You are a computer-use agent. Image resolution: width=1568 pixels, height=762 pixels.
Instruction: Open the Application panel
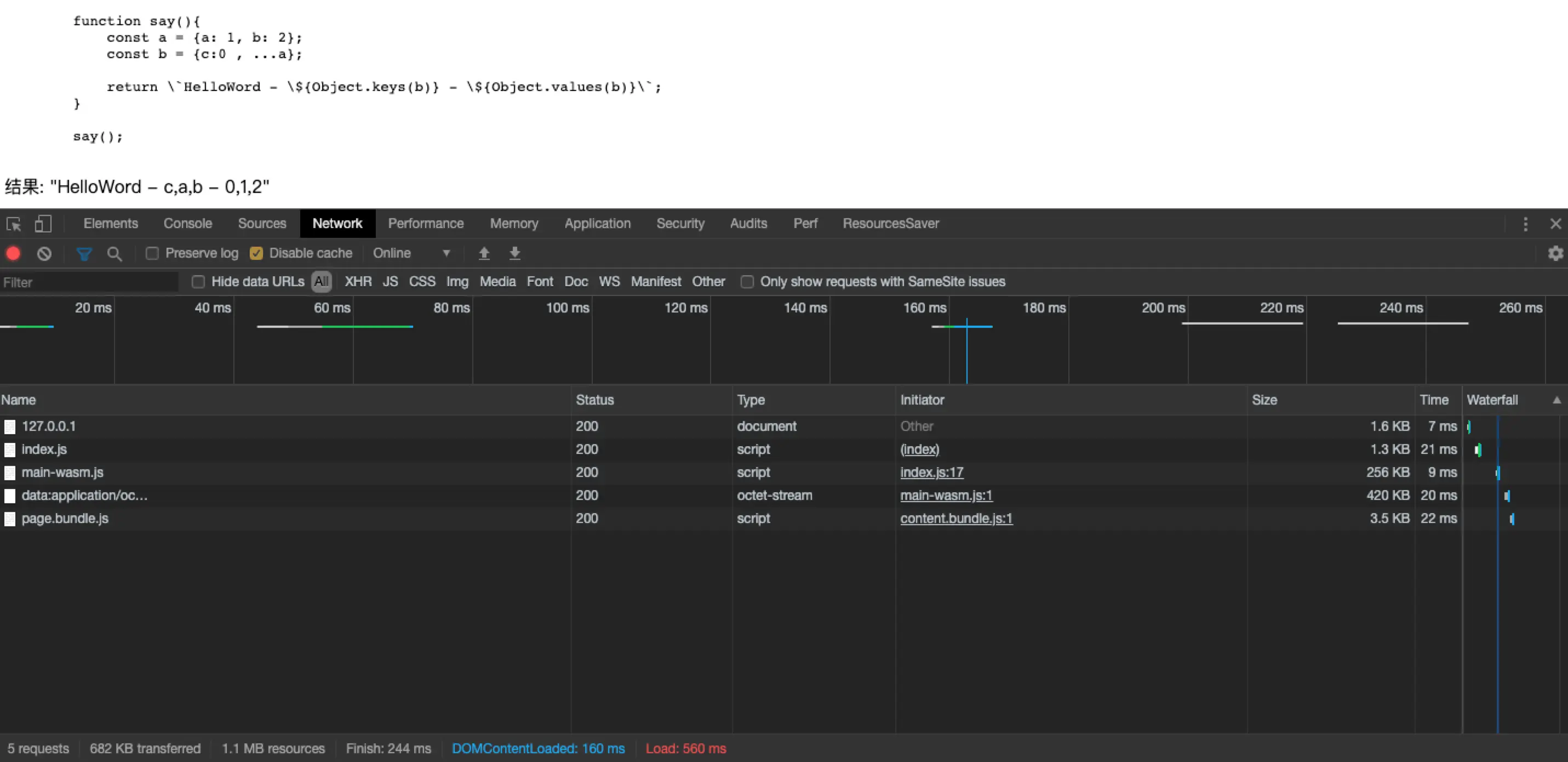(x=597, y=224)
